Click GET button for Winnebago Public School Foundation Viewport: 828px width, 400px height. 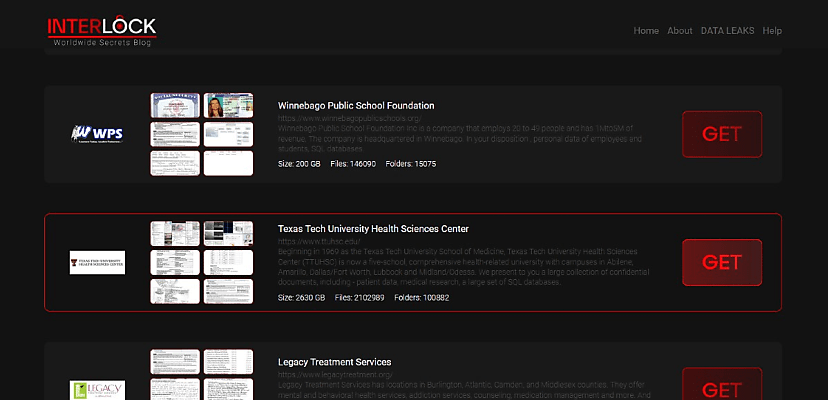point(722,134)
